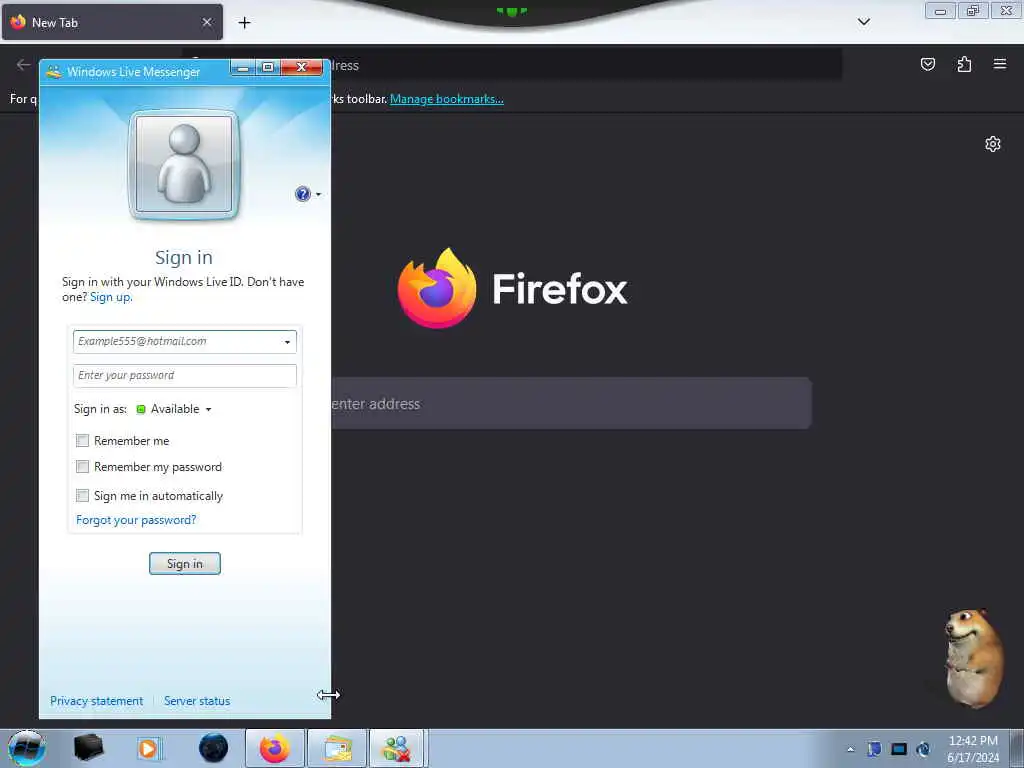Click the Sign in button
Screen dimensions: 1024x768
185,564
